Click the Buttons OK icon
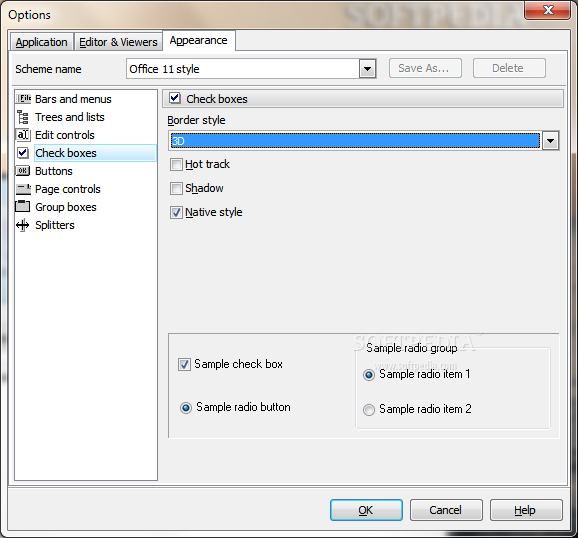 (x=23, y=171)
